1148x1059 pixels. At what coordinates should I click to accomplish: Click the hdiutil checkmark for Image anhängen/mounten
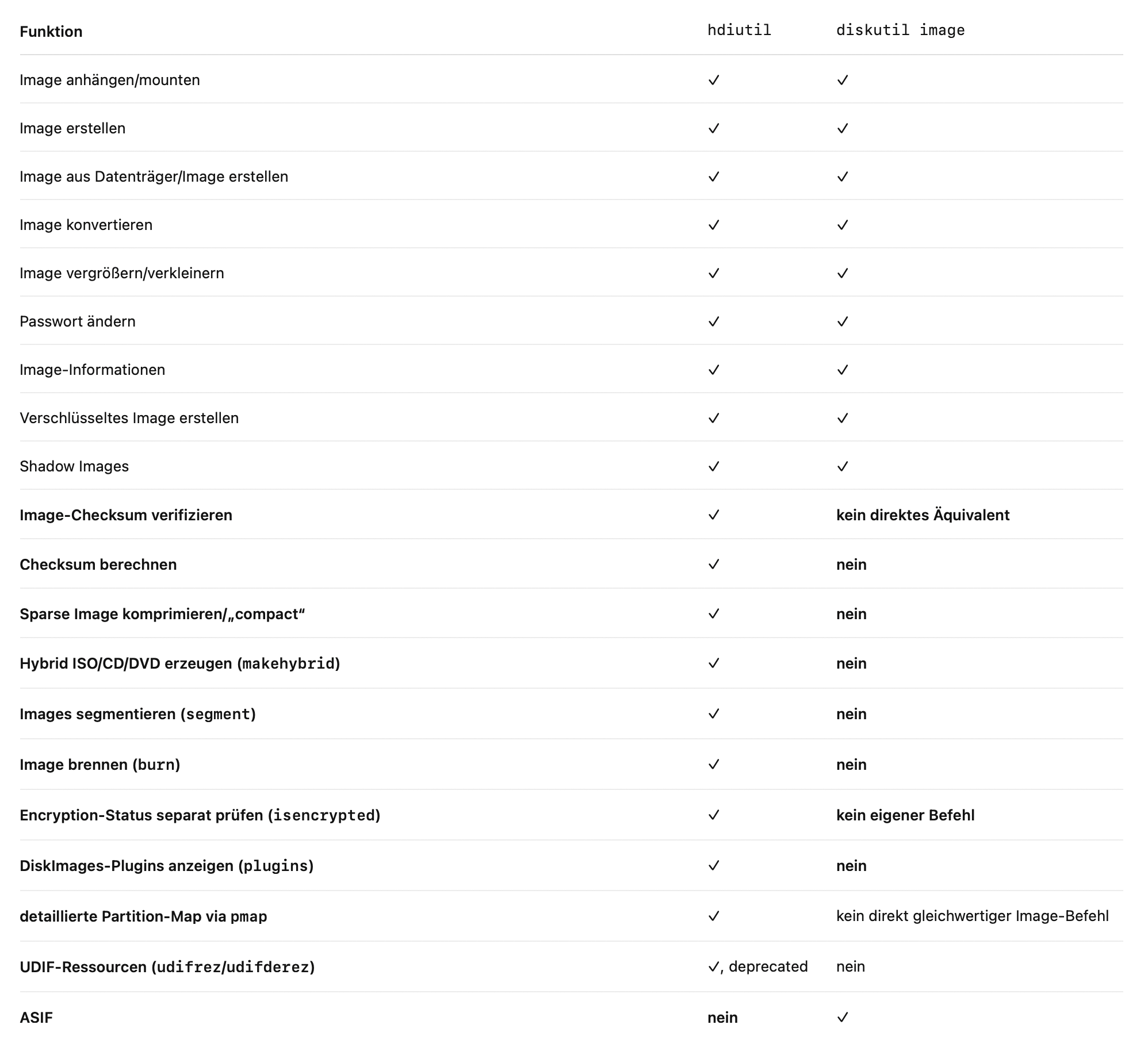pyautogui.click(x=714, y=80)
